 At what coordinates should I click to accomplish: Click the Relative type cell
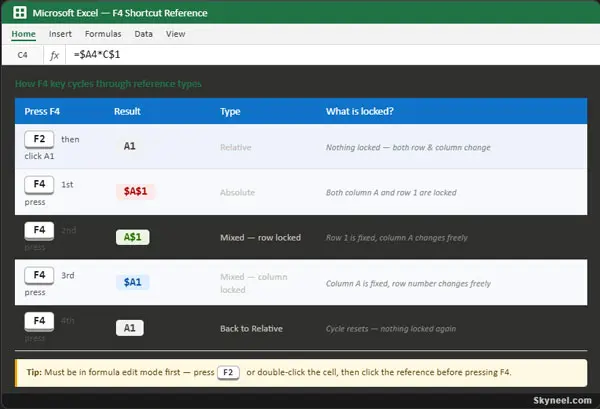tap(236, 148)
